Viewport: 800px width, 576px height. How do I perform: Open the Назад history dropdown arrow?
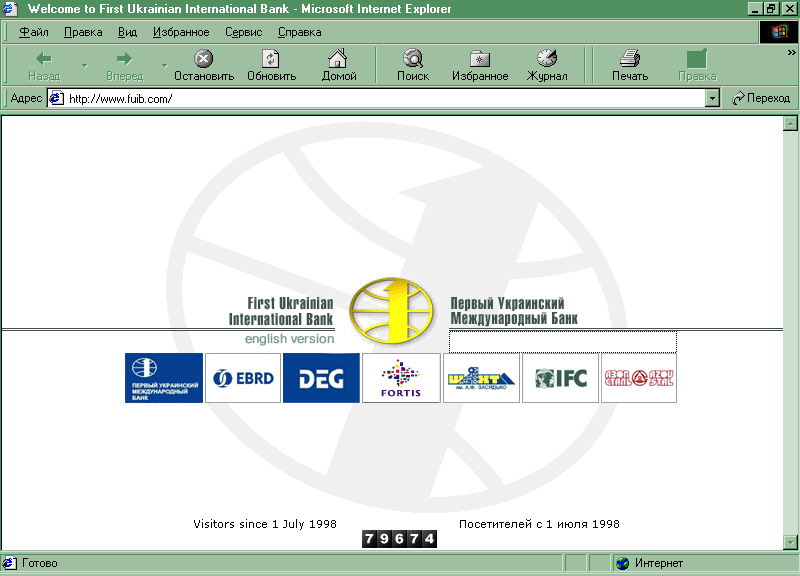(85, 66)
